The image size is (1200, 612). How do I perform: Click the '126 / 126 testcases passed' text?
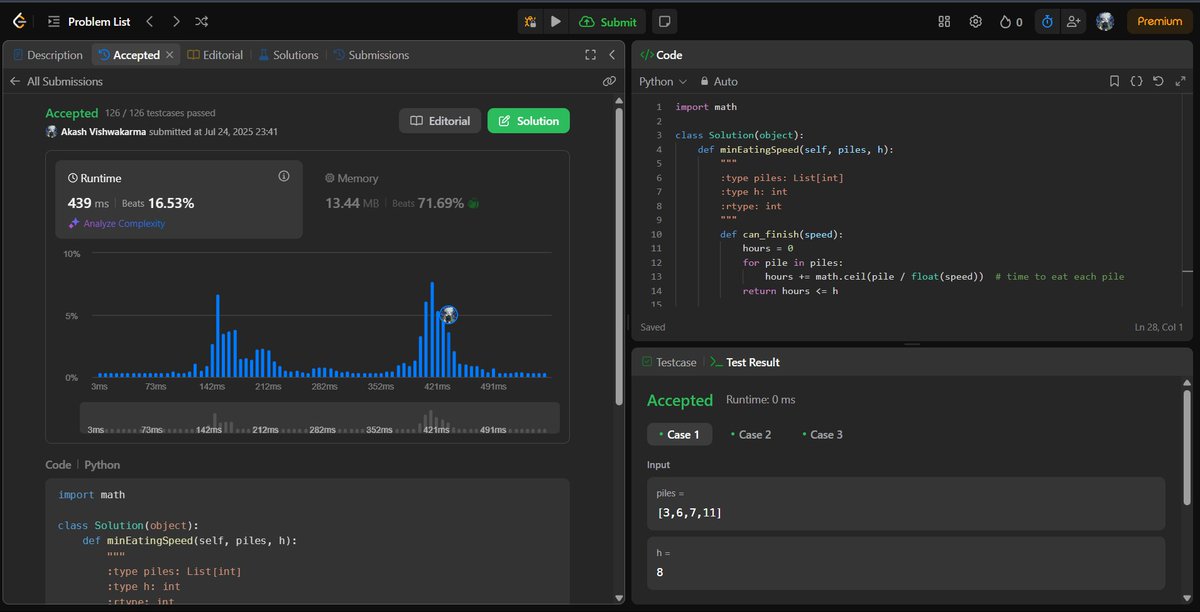tap(160, 113)
